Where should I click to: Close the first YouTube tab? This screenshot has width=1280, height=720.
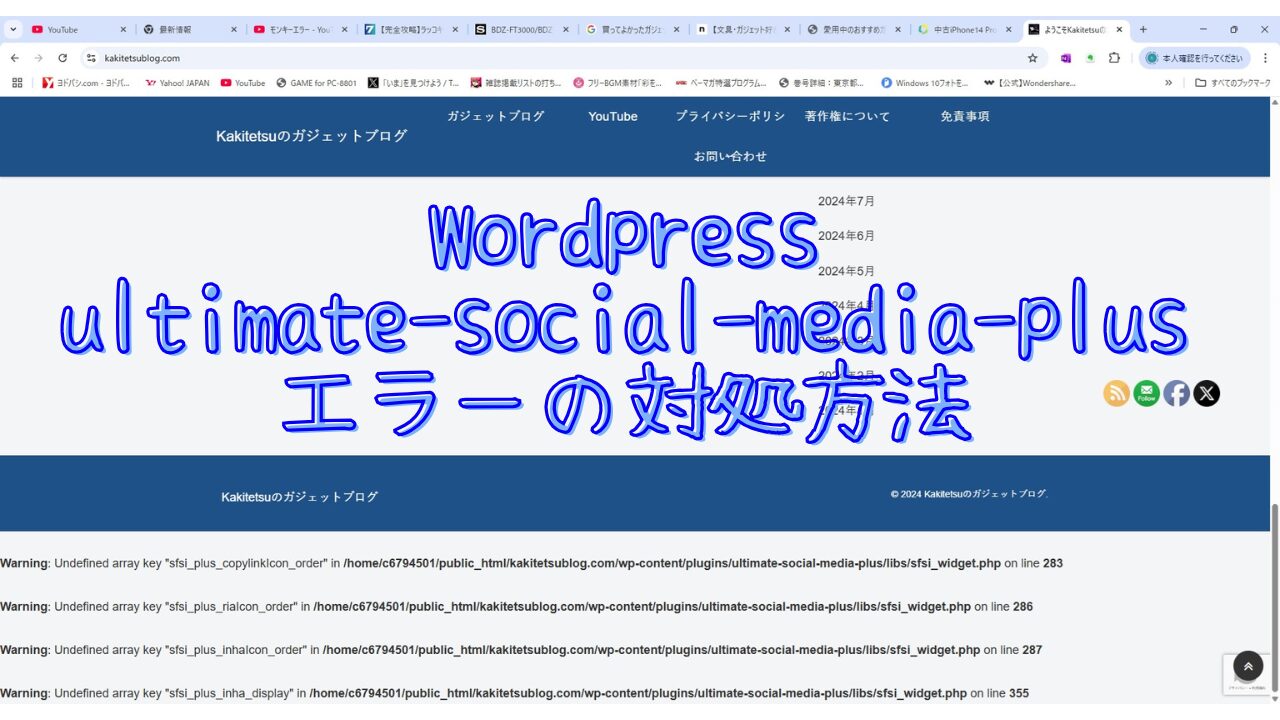[123, 30]
